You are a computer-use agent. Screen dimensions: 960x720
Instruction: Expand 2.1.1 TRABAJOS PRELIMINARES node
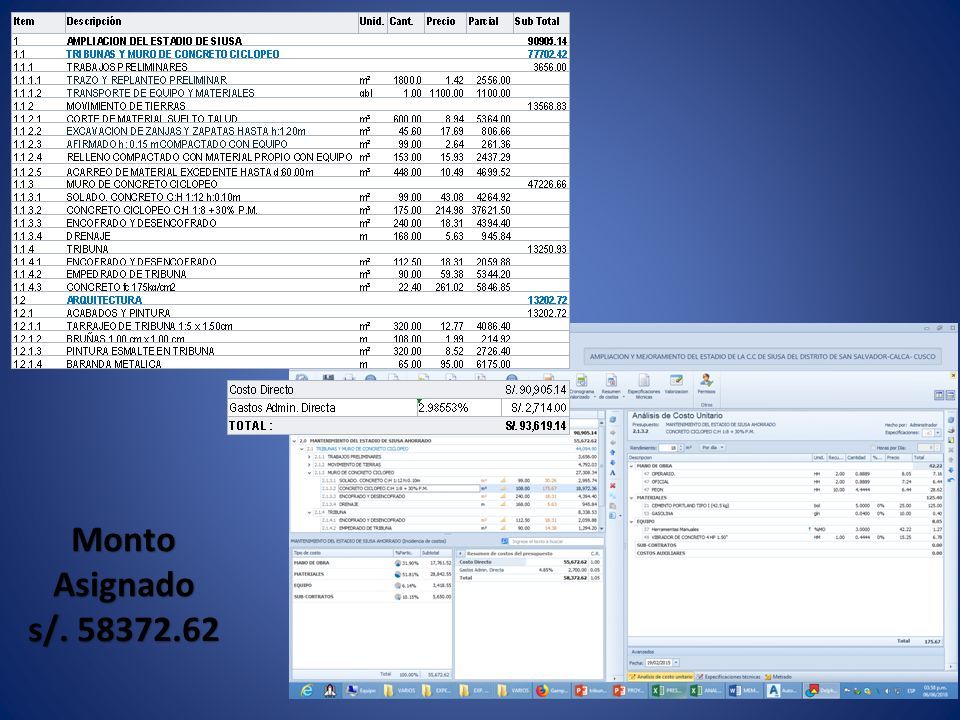309,457
